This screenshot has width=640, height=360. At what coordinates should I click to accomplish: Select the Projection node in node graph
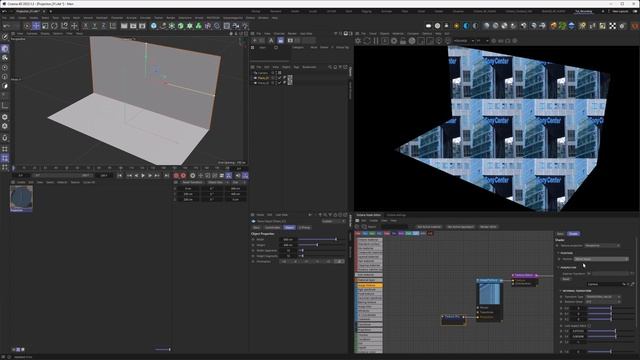(x=453, y=319)
